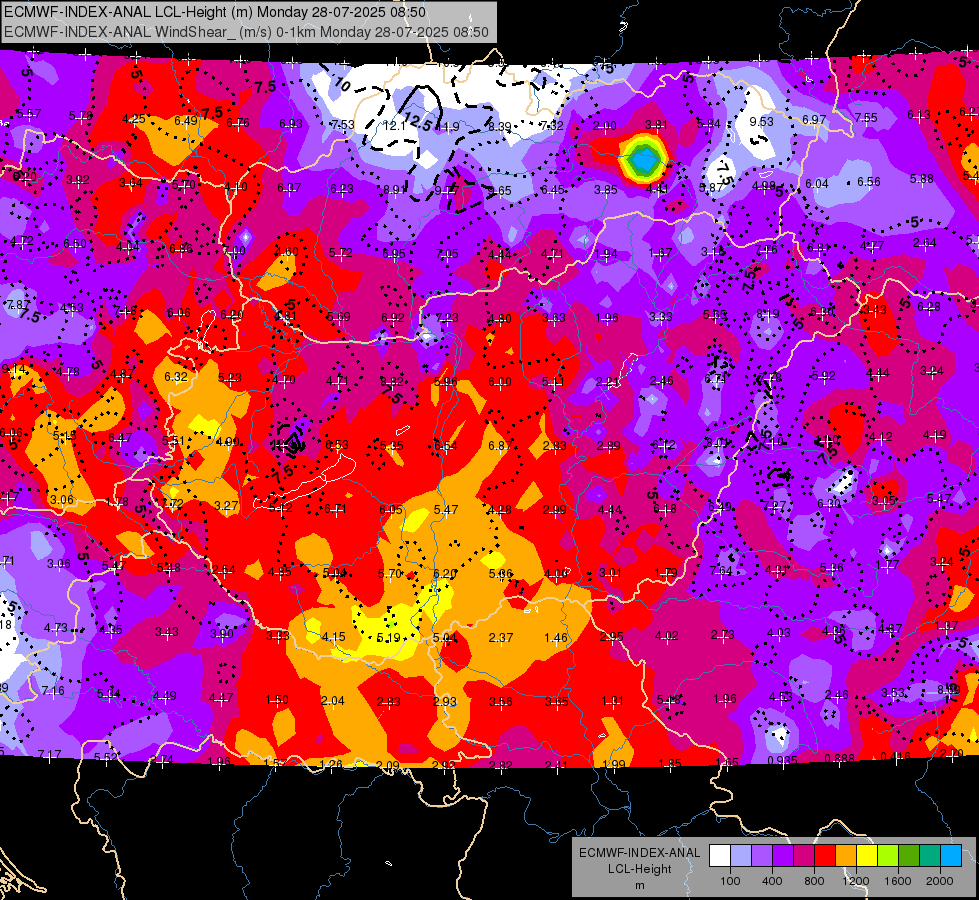Click the wind shear value '6.97'
This screenshot has height=900, width=979.
(814, 119)
